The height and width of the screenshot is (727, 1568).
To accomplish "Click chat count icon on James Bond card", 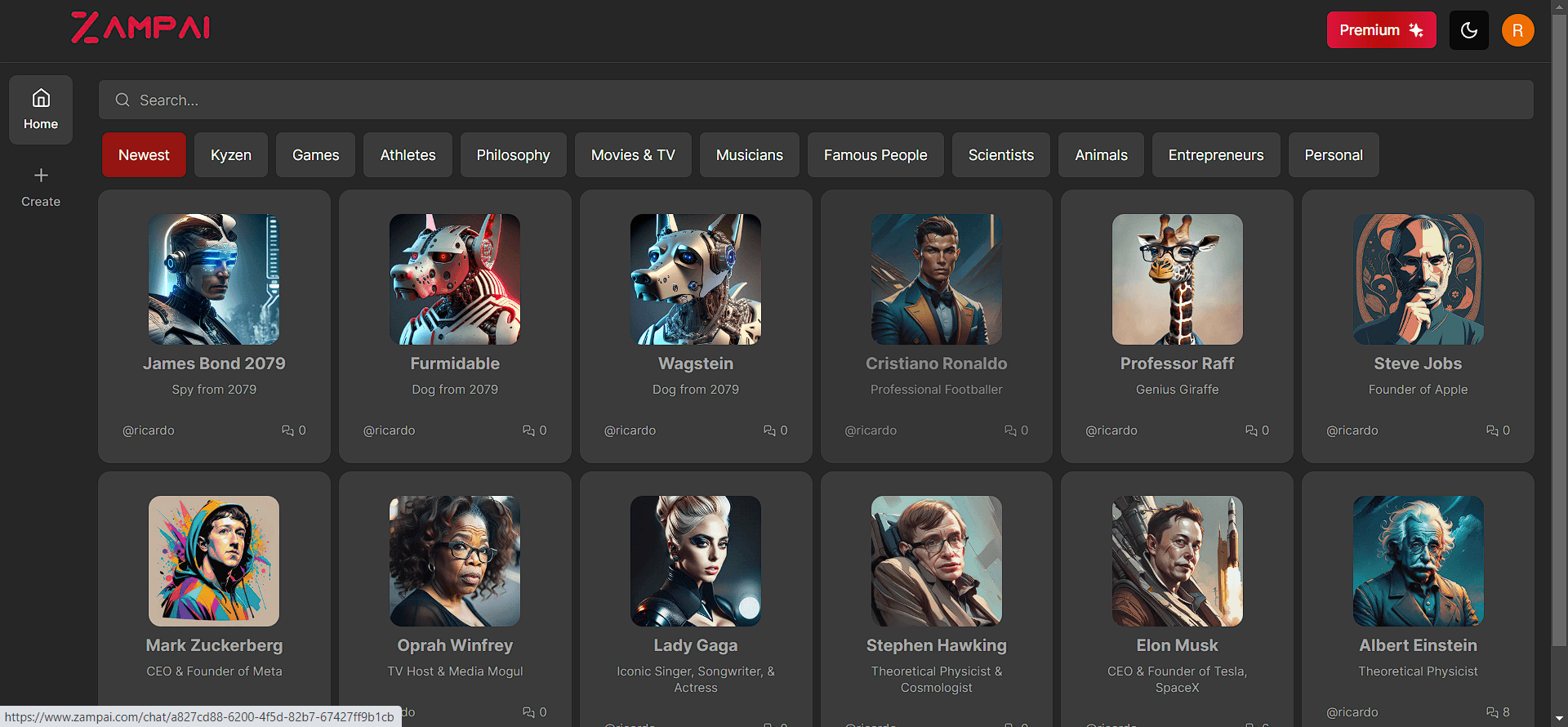I will click(287, 430).
